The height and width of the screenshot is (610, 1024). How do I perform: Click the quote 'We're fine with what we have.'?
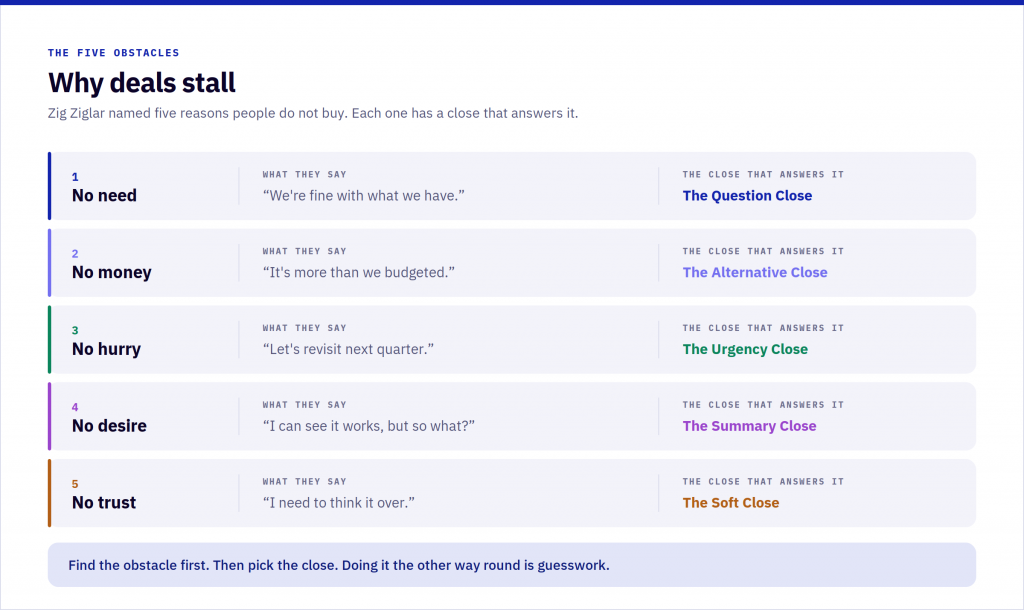pos(364,195)
